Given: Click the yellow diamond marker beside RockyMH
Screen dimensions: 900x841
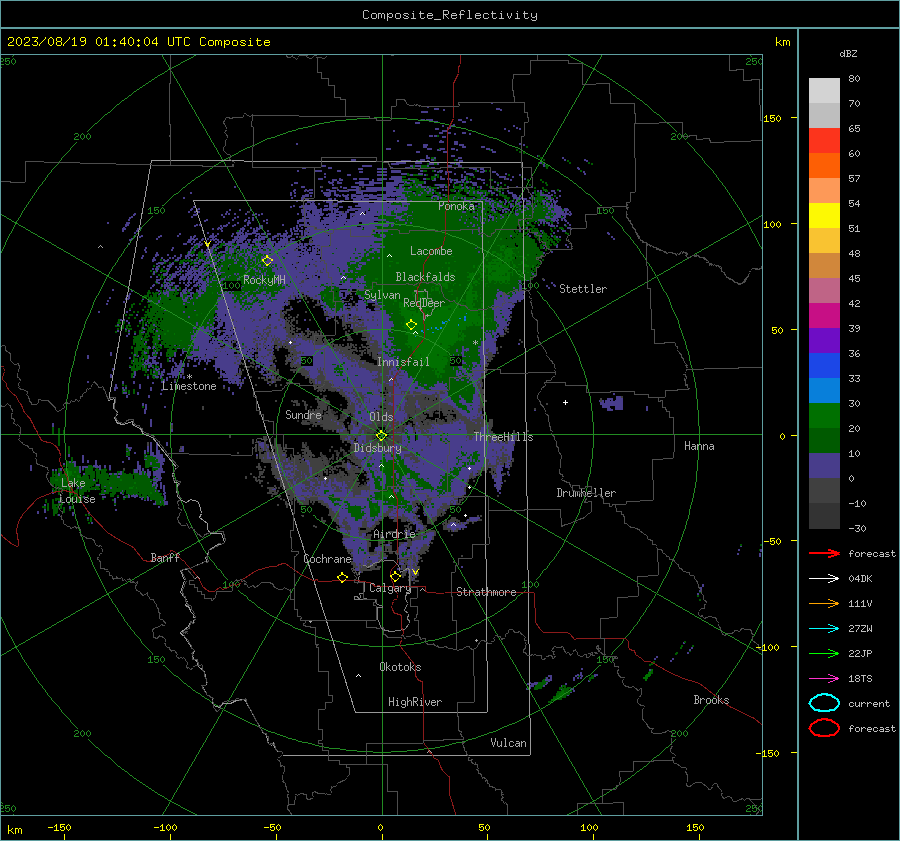Looking at the screenshot, I should 267,261.
